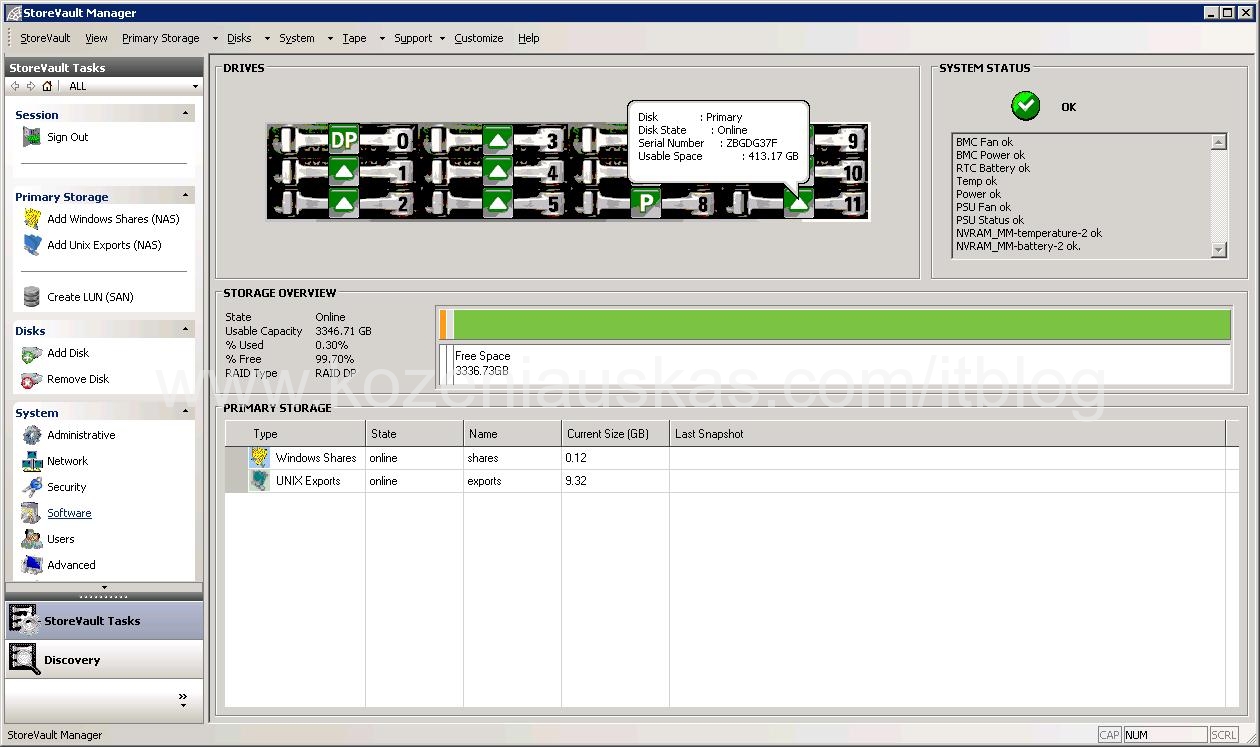Collapse the Primary Storage task section

(x=185, y=196)
